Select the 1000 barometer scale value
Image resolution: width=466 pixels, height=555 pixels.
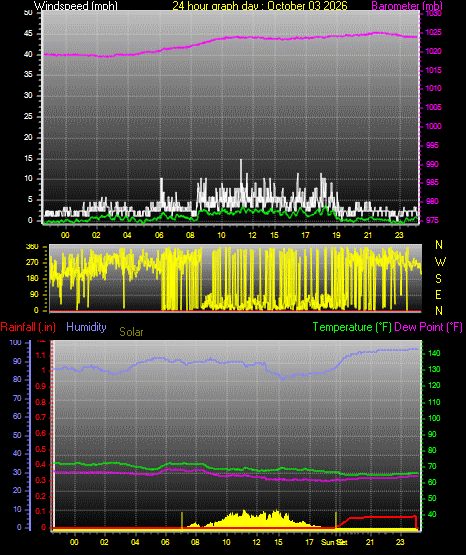[x=433, y=126]
